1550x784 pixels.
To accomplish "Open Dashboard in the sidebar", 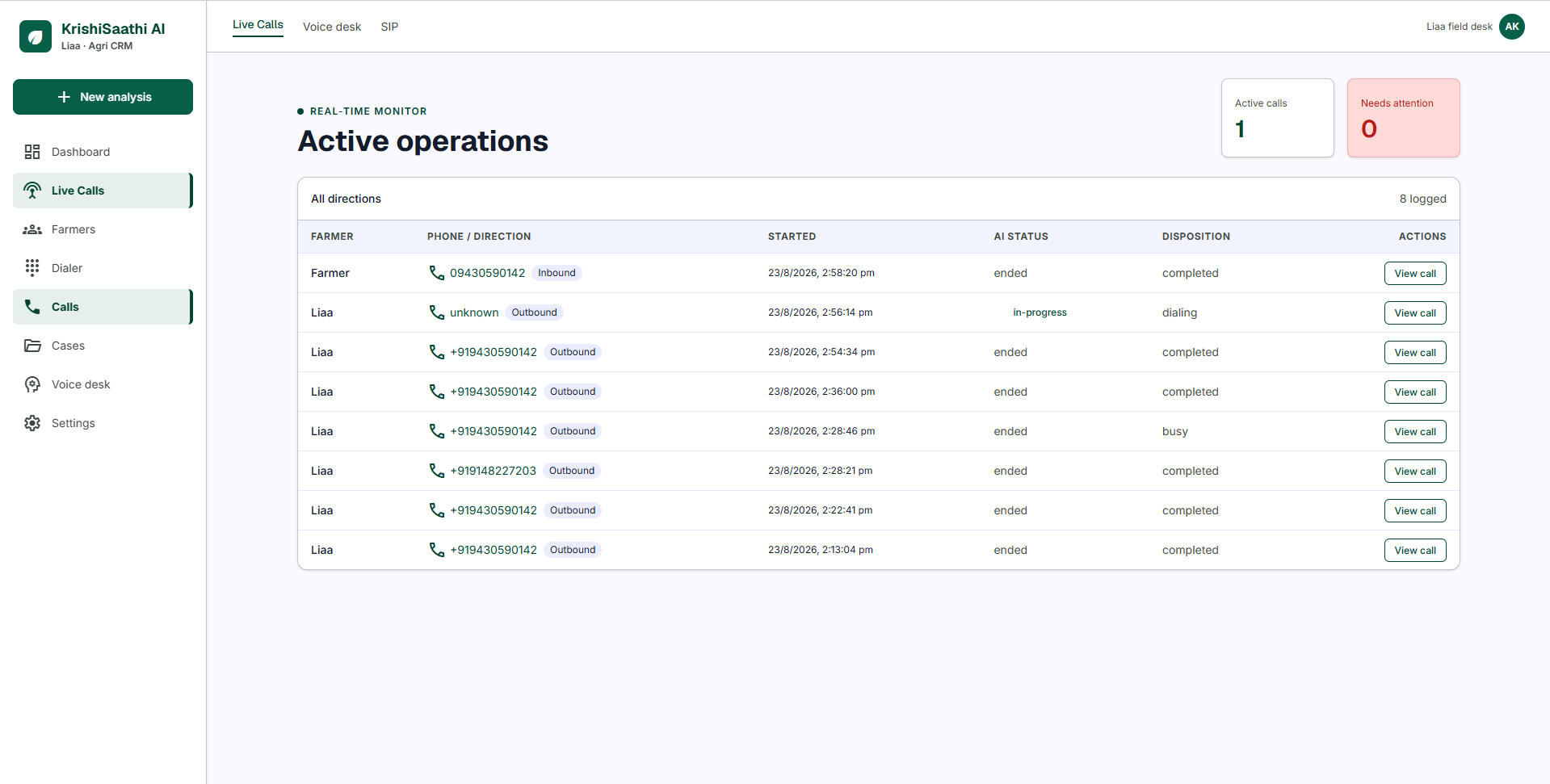I will (x=103, y=152).
